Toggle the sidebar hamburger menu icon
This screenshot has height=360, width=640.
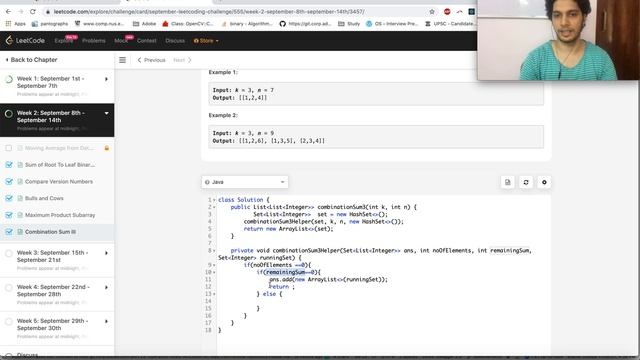coord(122,60)
